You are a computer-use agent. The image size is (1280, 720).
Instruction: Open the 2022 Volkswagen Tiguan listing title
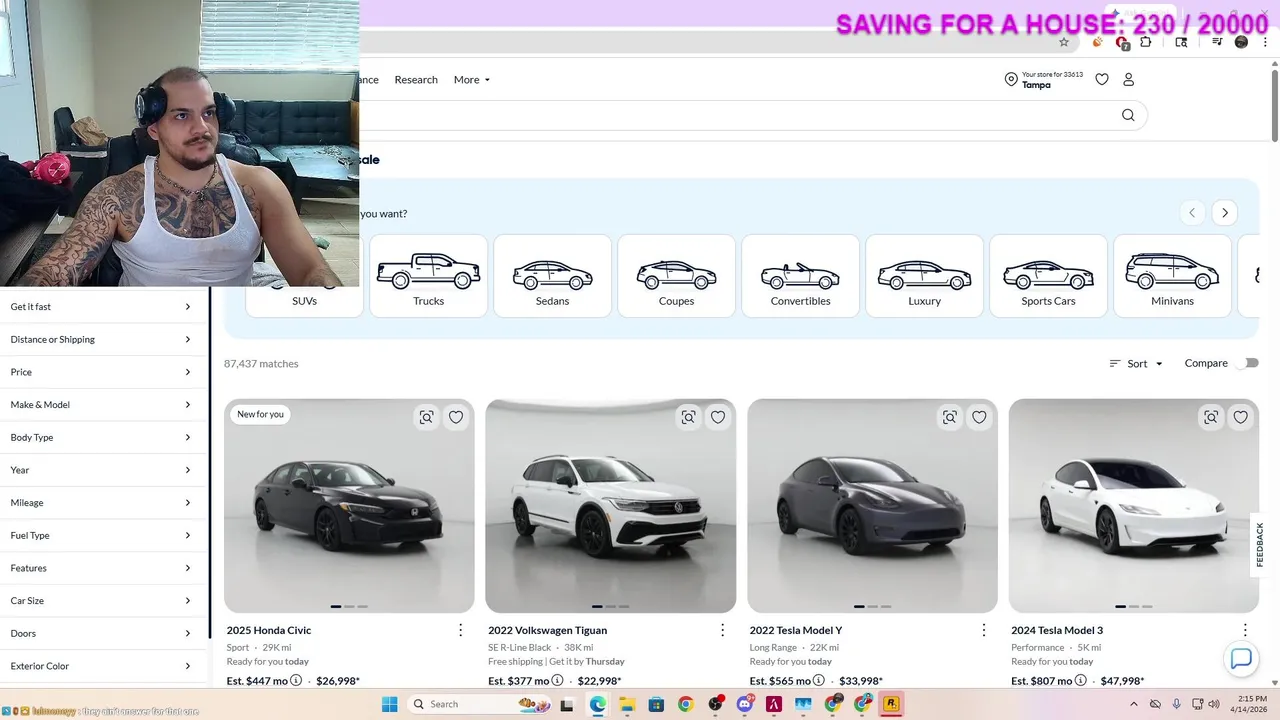(547, 630)
